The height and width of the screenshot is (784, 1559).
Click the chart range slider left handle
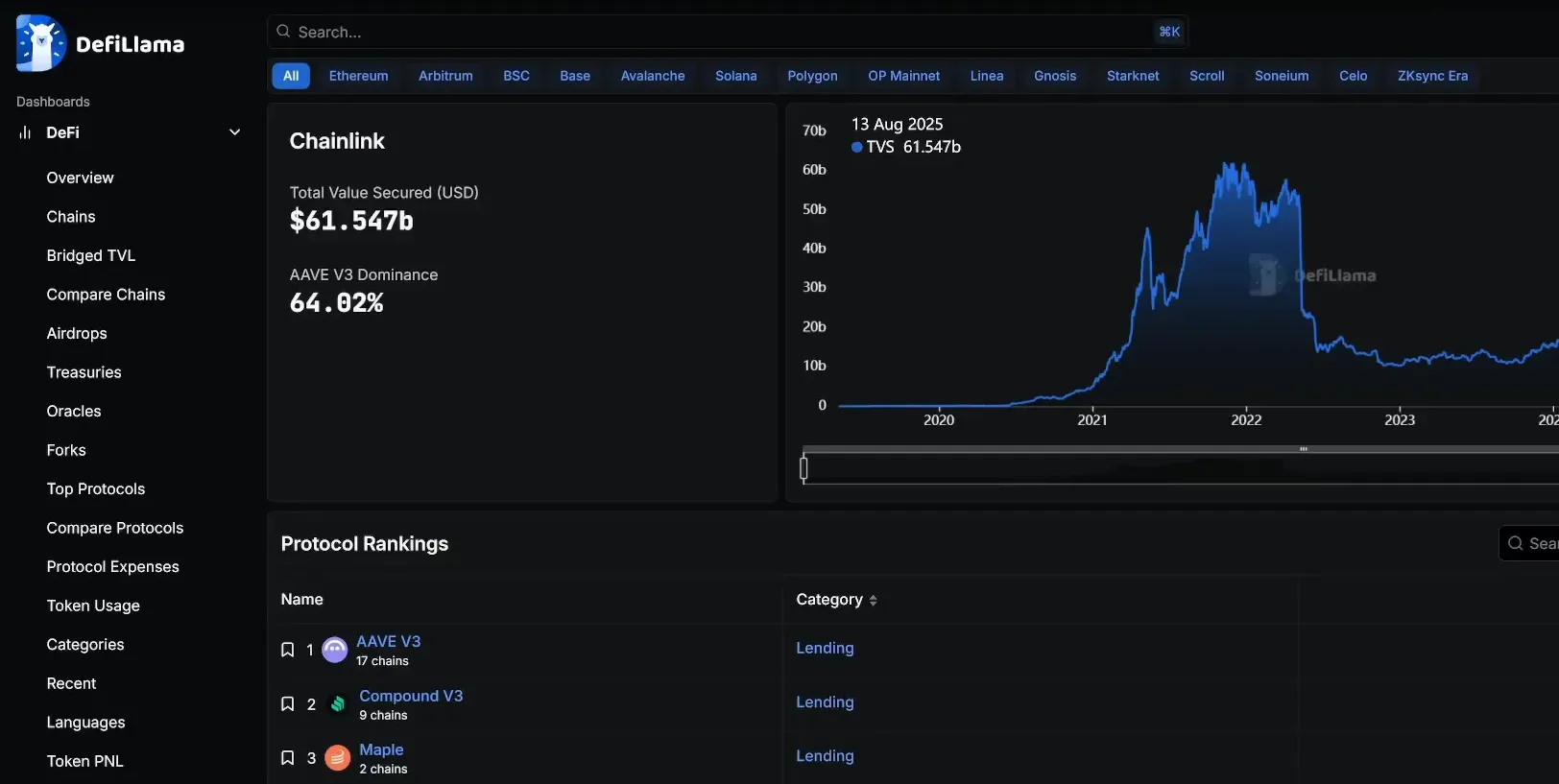pyautogui.click(x=803, y=467)
